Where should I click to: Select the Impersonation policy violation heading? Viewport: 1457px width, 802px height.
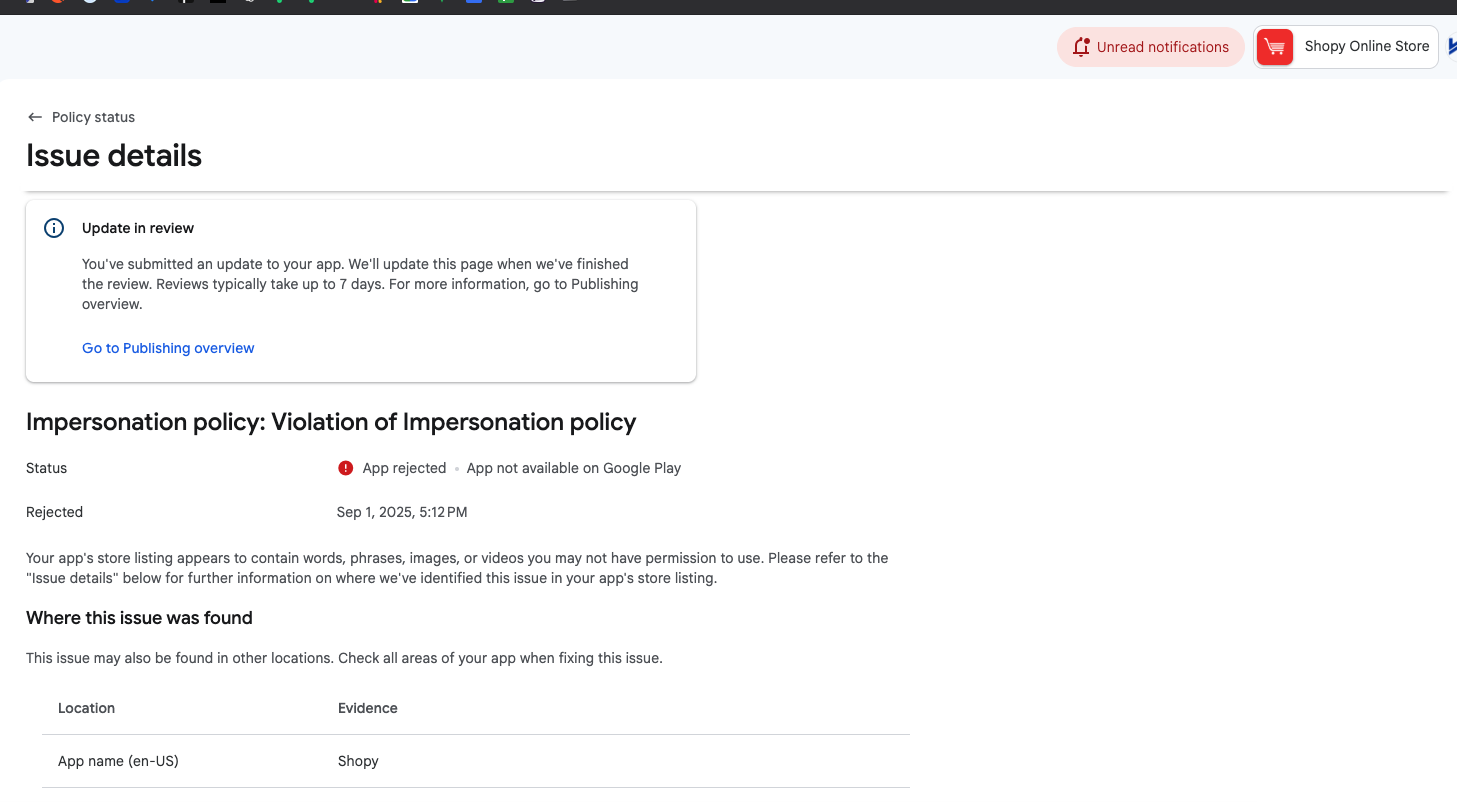tap(331, 422)
